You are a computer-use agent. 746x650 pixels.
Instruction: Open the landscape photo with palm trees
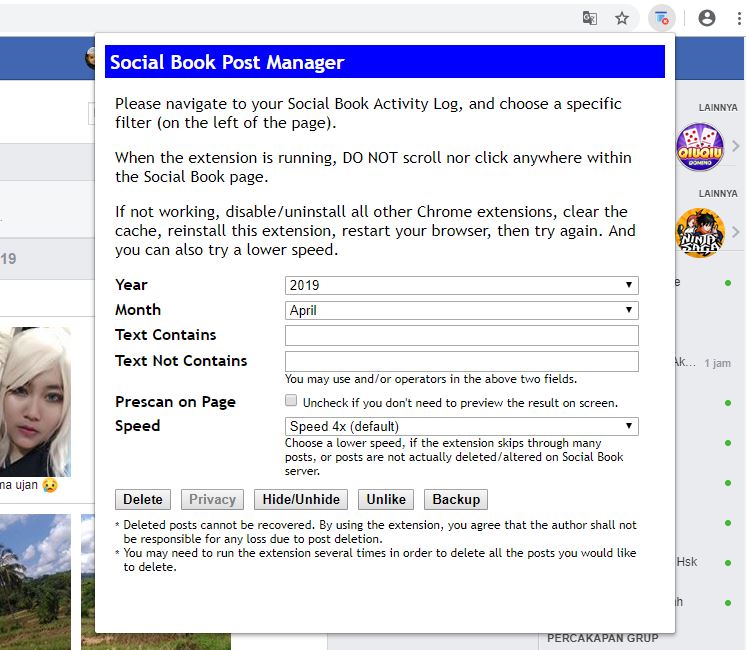tap(35, 581)
